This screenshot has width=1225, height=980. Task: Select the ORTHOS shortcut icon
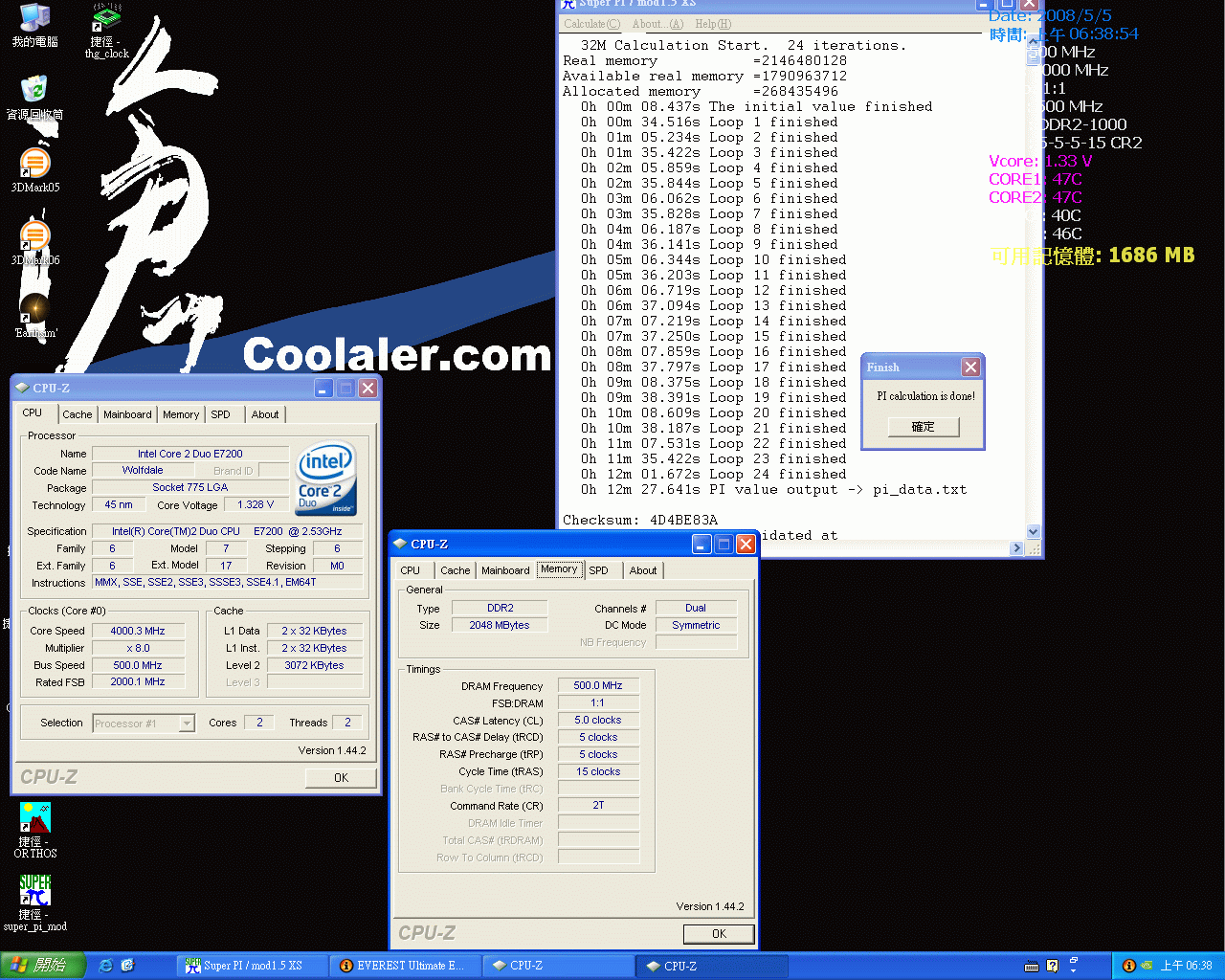click(35, 830)
